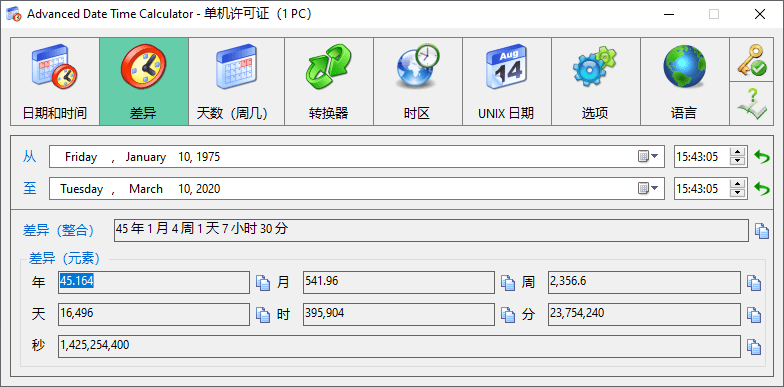Viewport: 784px width, 387px height.
Task: Open calendar dropdown for 从 date
Action: click(x=648, y=157)
